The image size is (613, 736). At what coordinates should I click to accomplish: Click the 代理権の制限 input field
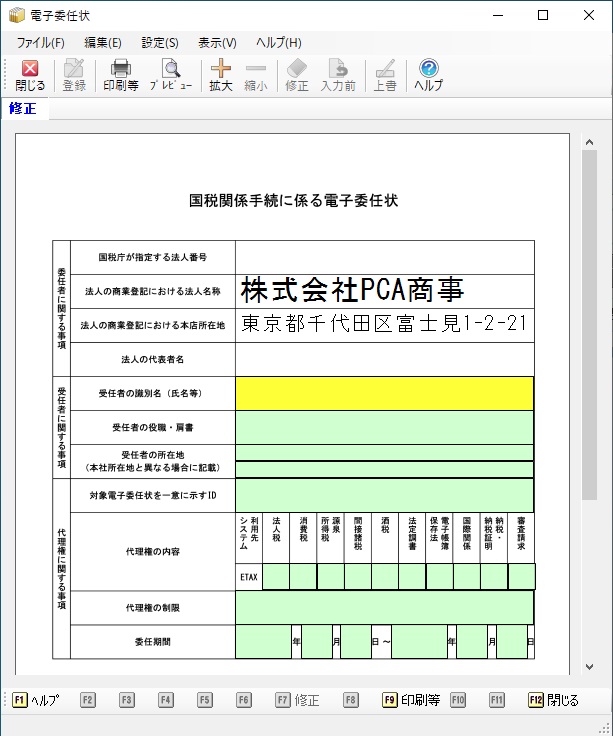tap(384, 607)
